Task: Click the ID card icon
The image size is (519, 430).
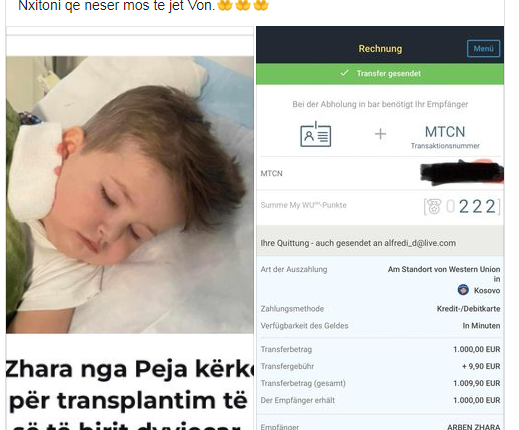Action: click(316, 134)
